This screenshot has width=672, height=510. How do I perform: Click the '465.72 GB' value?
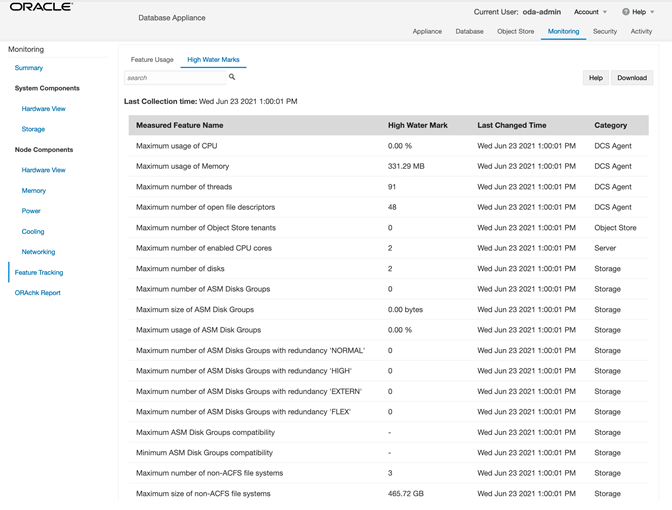click(x=406, y=494)
